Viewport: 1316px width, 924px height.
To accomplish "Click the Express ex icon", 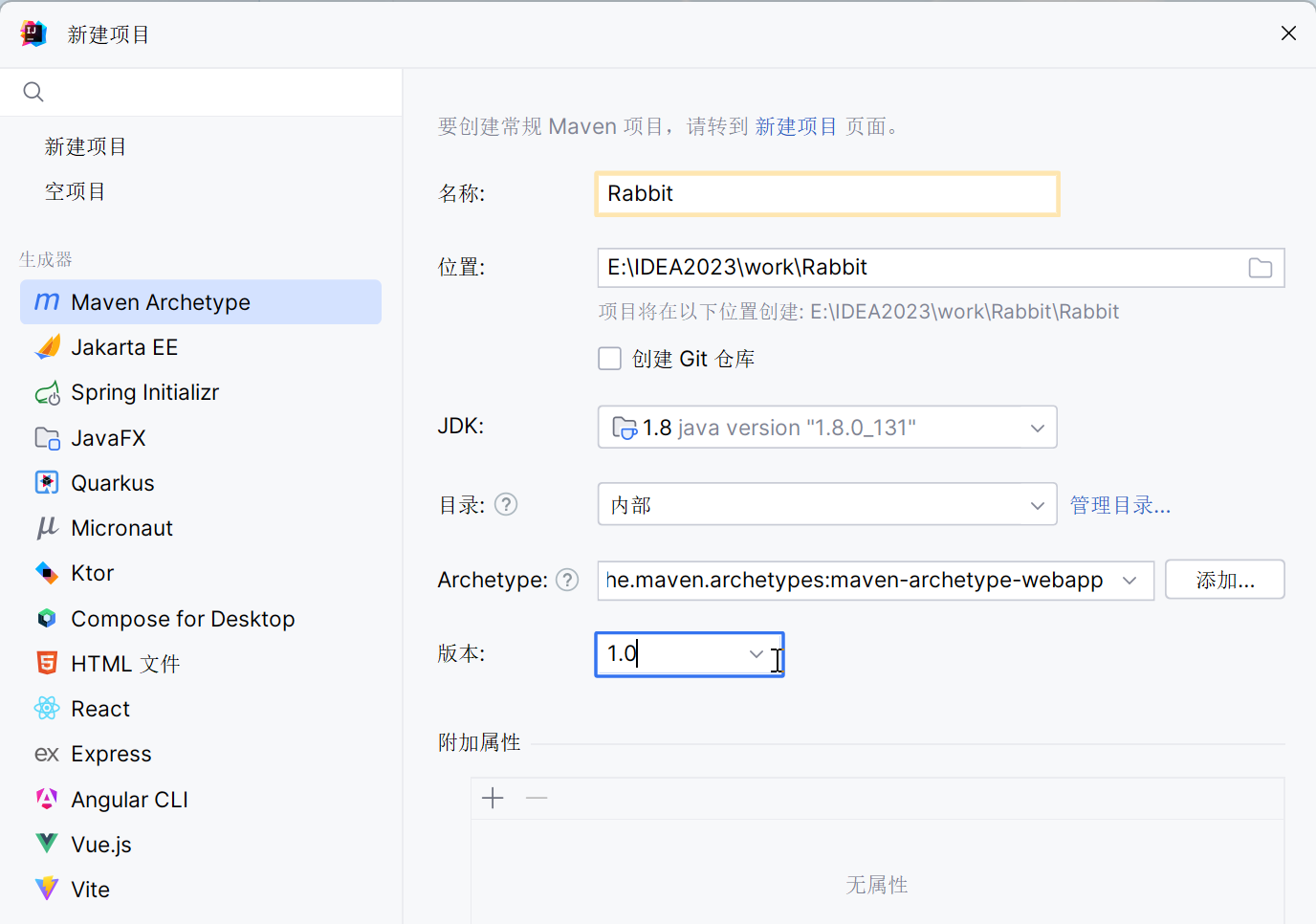I will click(x=47, y=754).
